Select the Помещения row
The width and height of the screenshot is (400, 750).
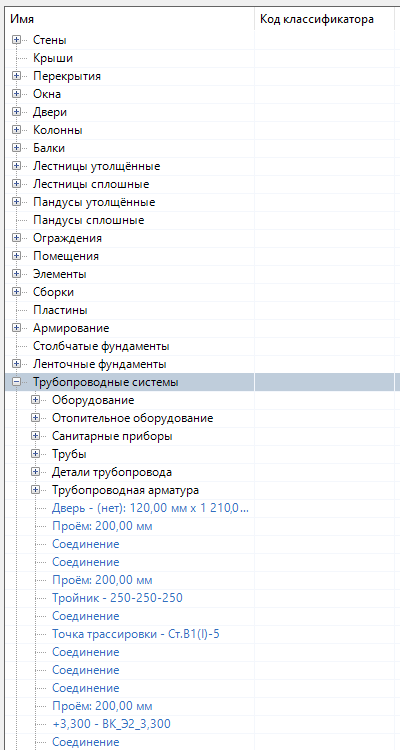point(66,256)
